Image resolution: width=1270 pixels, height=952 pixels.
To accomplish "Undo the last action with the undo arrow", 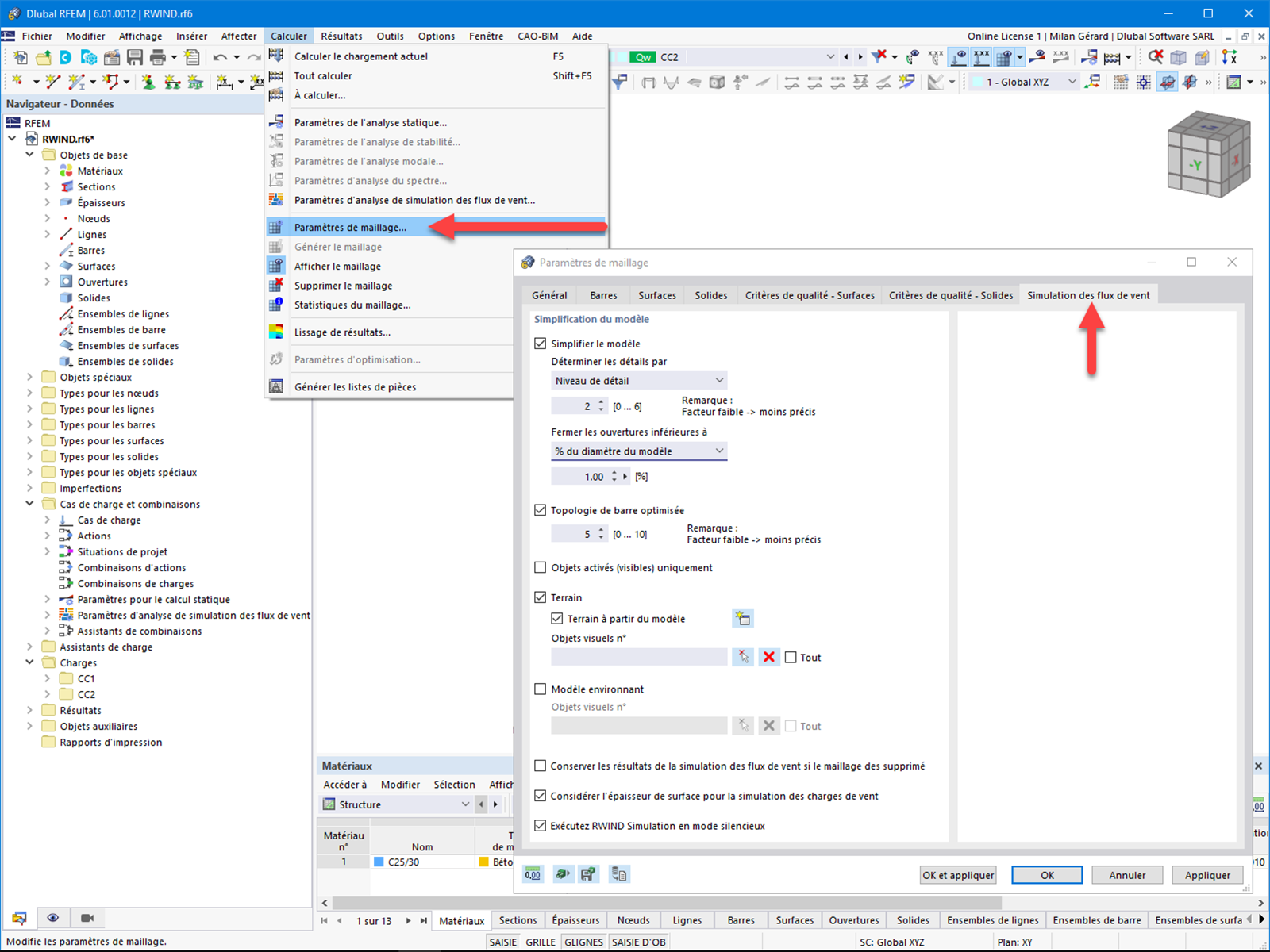I will pyautogui.click(x=221, y=57).
